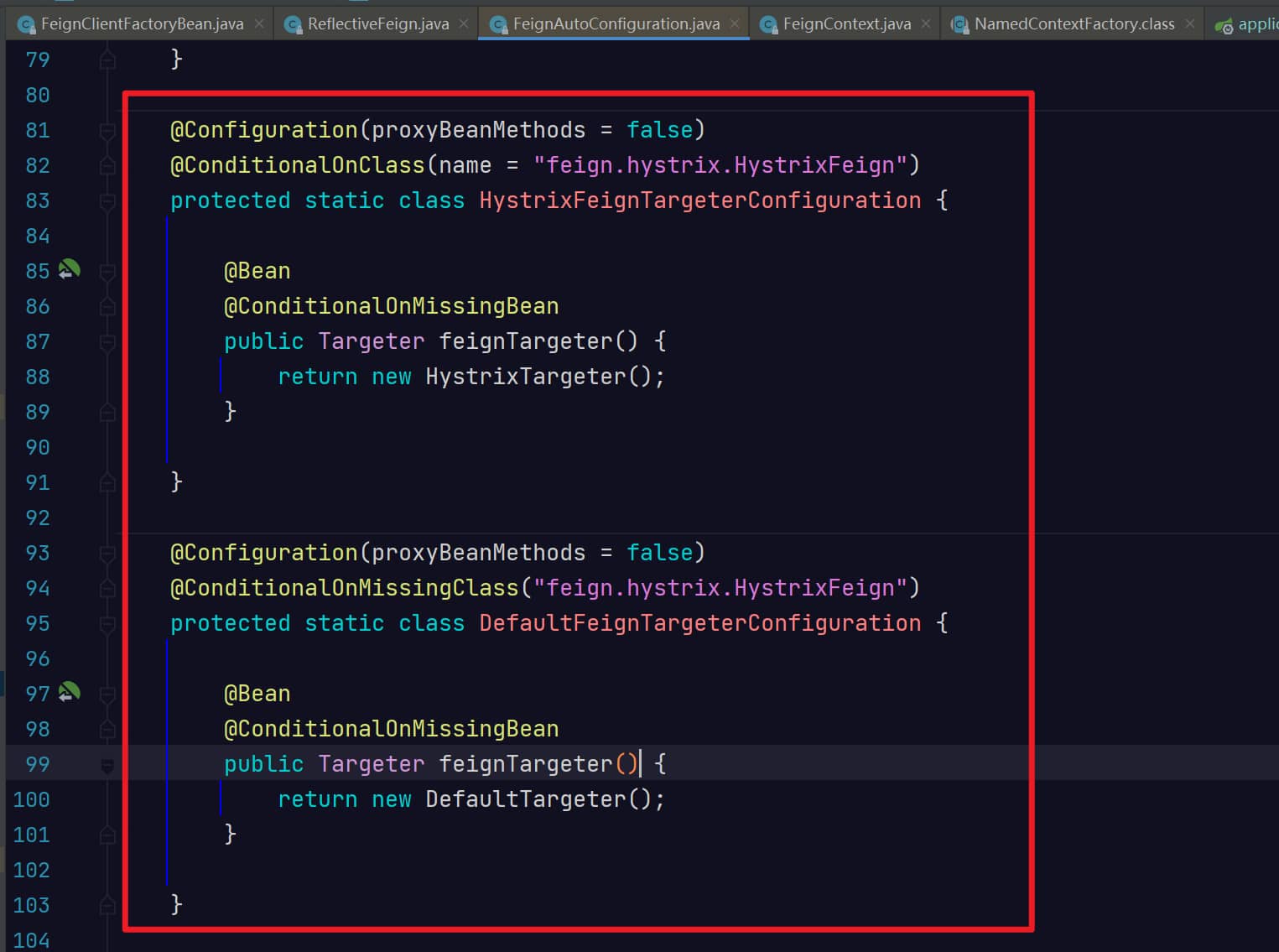Viewport: 1279px width, 952px height.
Task: Collapse DefaultFeignTargeterConfiguration class at line 95
Action: pos(107,624)
